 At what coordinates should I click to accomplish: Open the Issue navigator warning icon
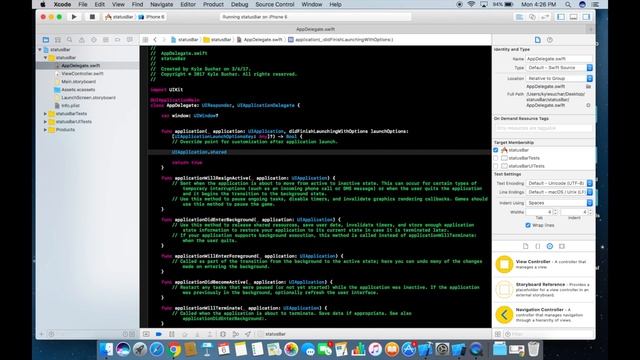click(x=82, y=40)
